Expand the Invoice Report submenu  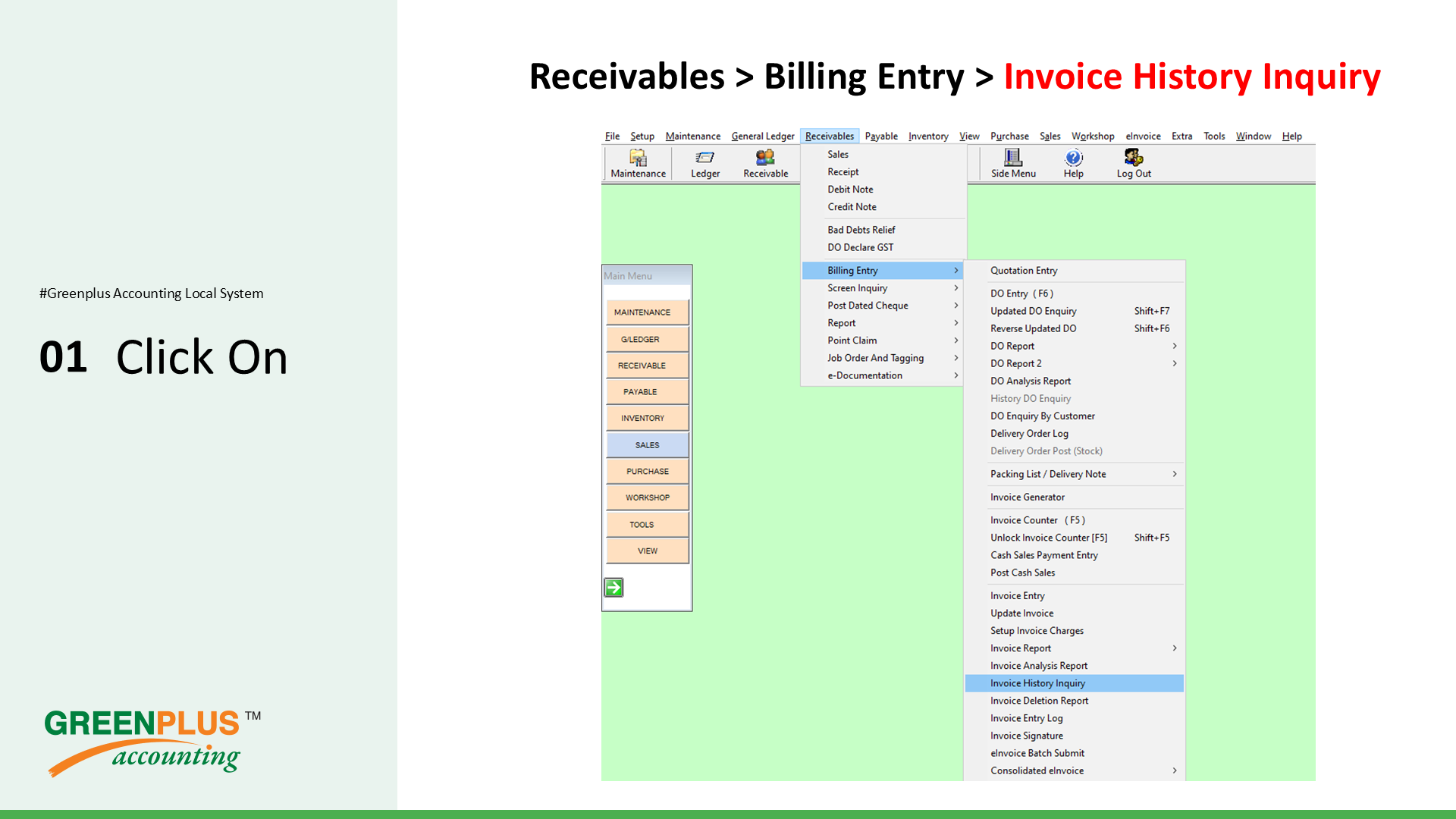[1075, 648]
